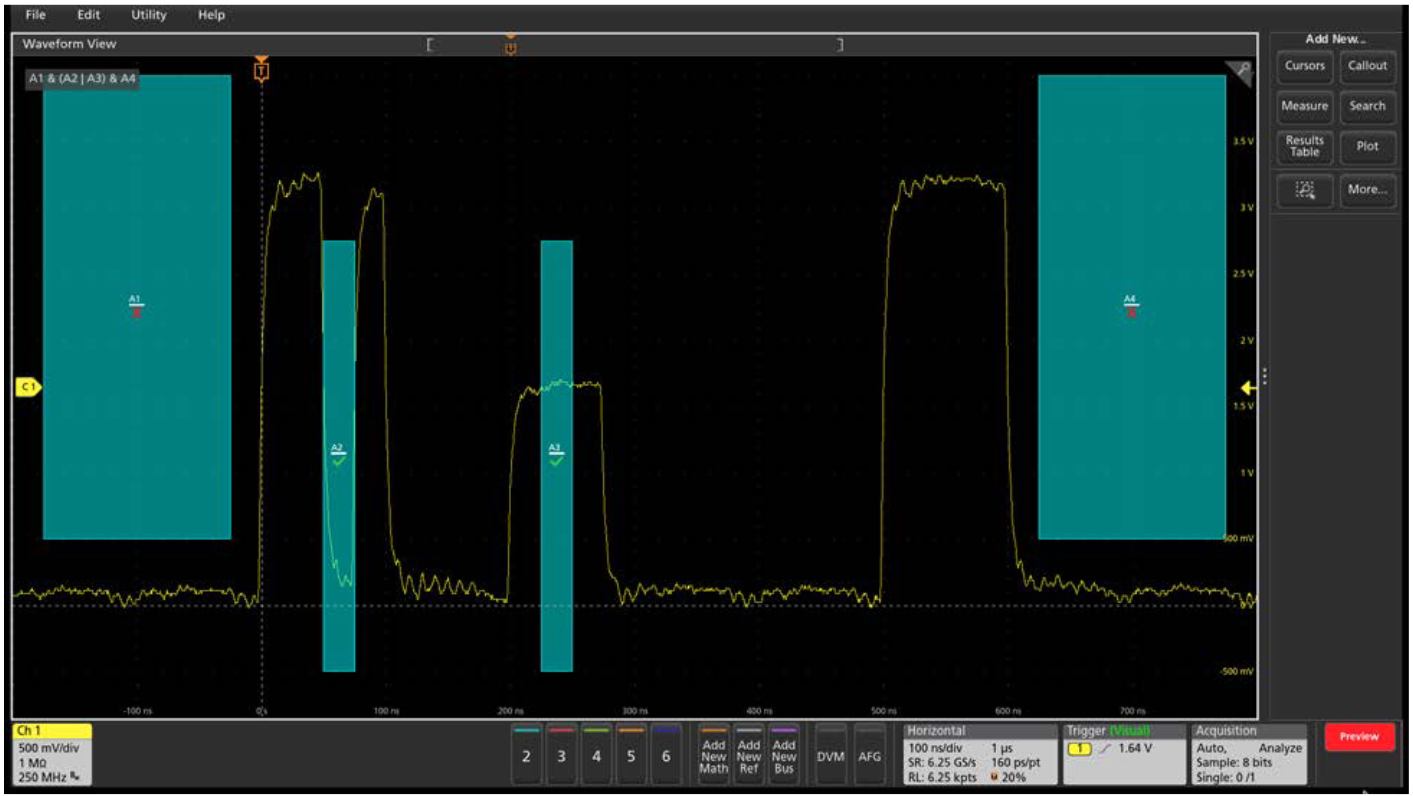Click the yellow trigger level arrow on right edge
Screen dimensions: 1413x796
[x=1247, y=388]
